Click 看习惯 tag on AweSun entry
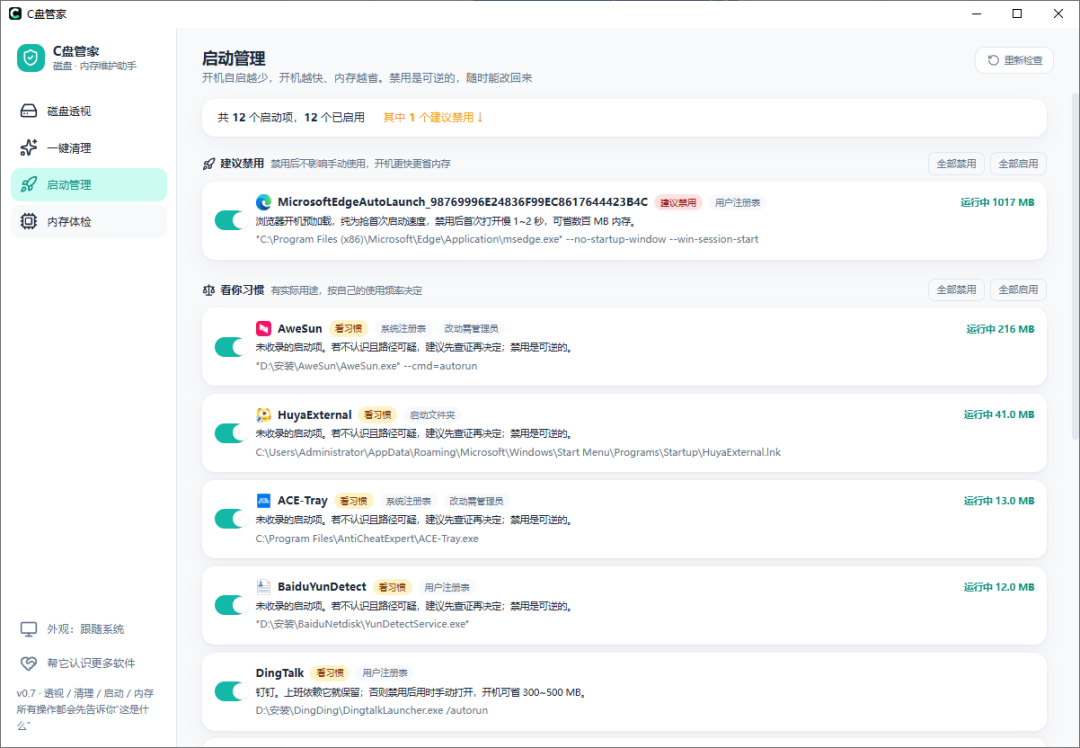Image resolution: width=1080 pixels, height=748 pixels. tap(349, 329)
